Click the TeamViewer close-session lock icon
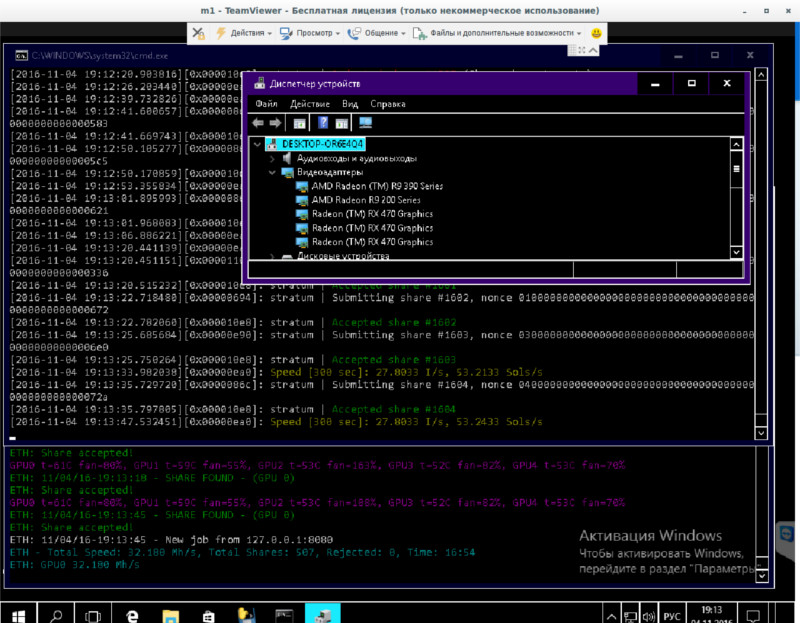803x623 pixels. click(x=198, y=33)
